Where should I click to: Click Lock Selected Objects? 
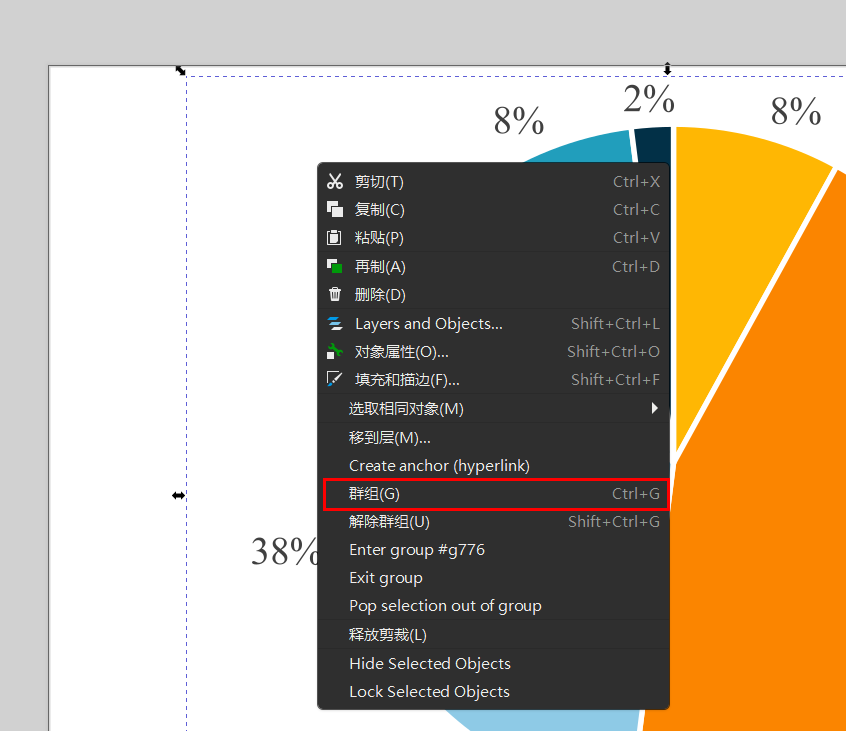(x=429, y=692)
